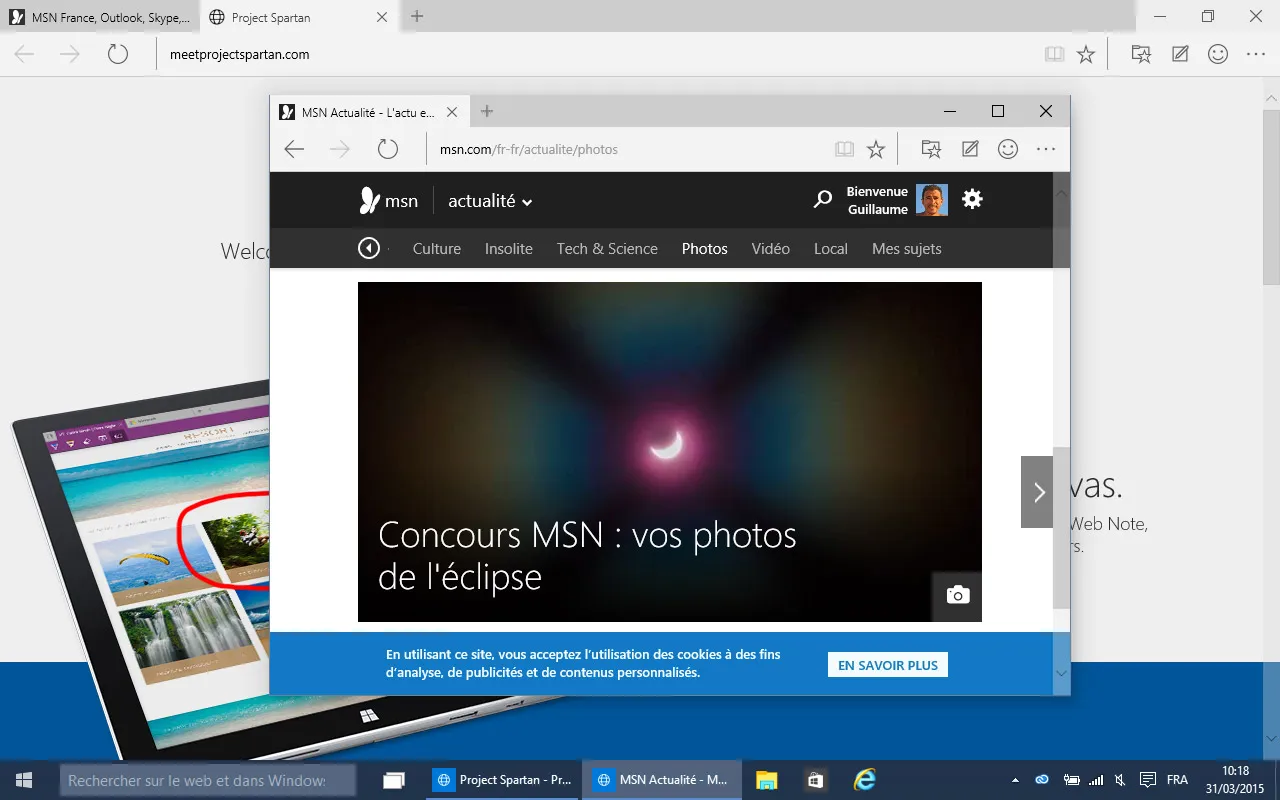
Task: Make a Web Note in MSN Actualité window
Action: point(970,149)
